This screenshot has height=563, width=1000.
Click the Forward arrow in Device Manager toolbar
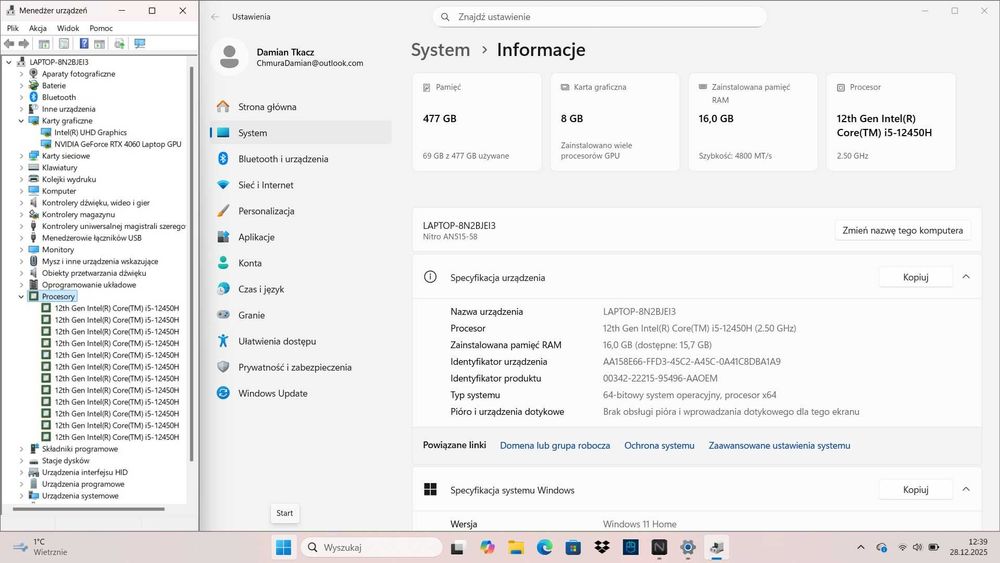pyautogui.click(x=24, y=43)
